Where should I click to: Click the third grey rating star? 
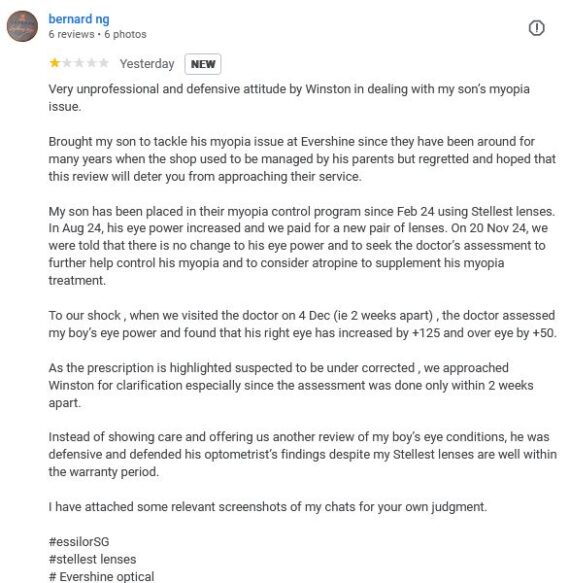tap(79, 63)
